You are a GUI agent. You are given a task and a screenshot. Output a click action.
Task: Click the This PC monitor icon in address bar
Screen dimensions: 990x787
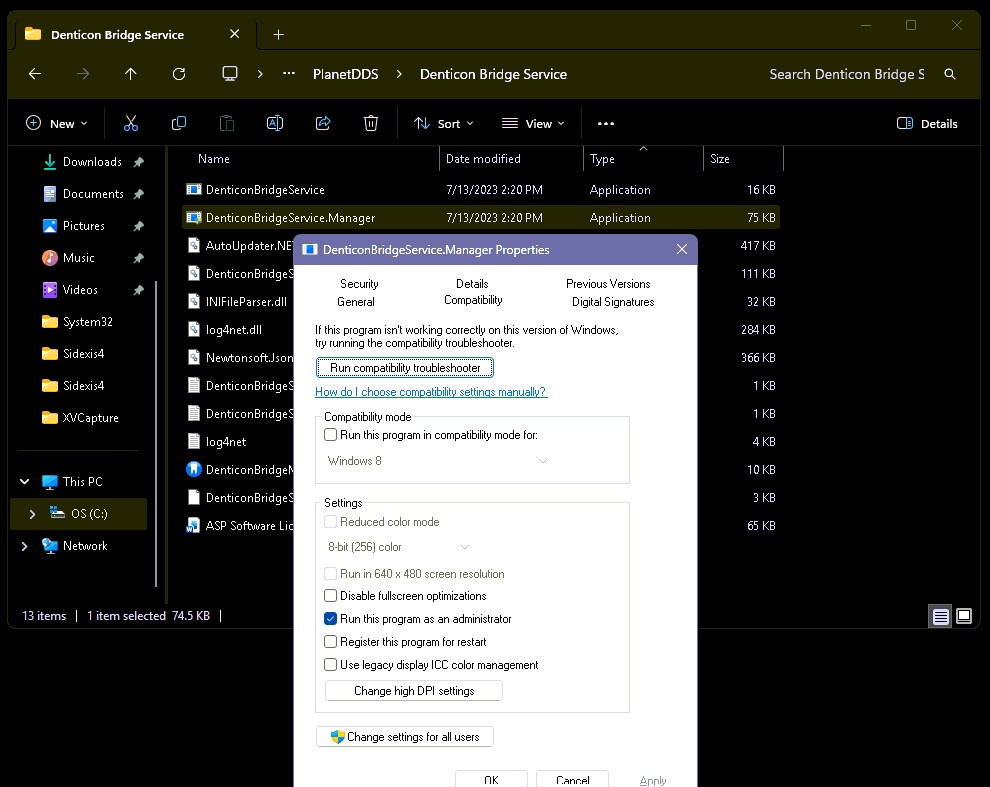tap(230, 74)
